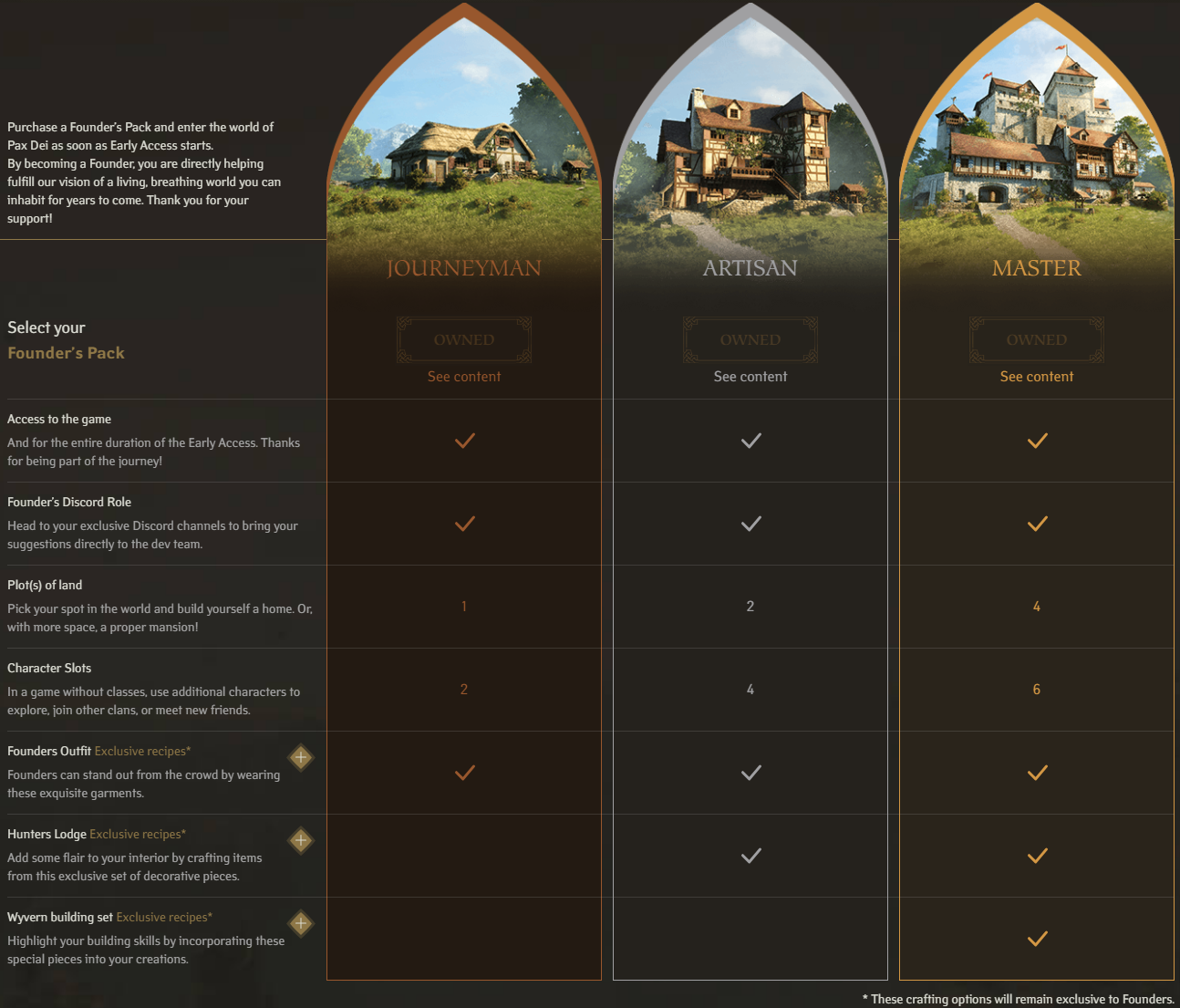Click Master's Wyvern building set checkmark

coord(1037,939)
